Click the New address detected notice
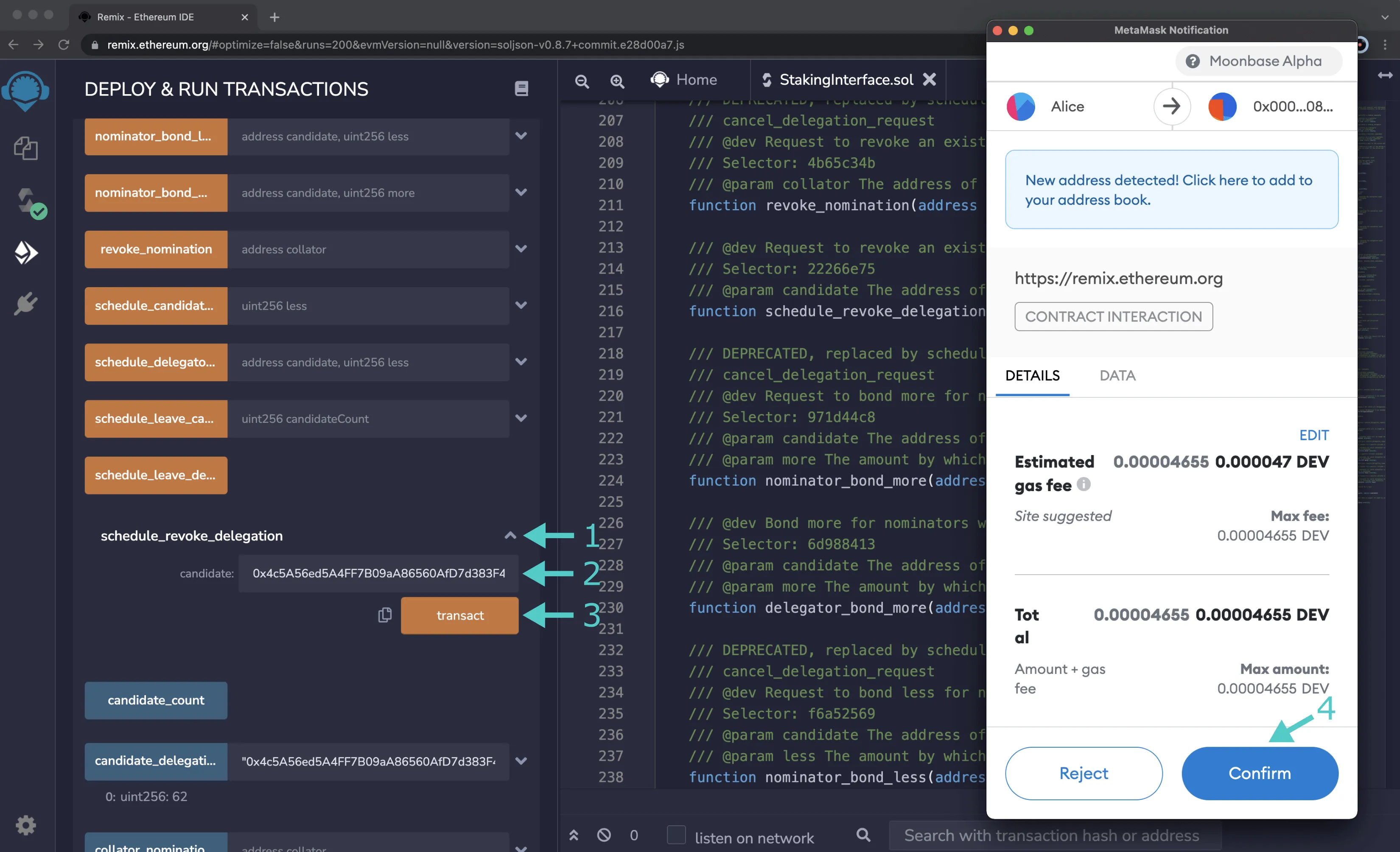1400x852 pixels. pyautogui.click(x=1171, y=190)
